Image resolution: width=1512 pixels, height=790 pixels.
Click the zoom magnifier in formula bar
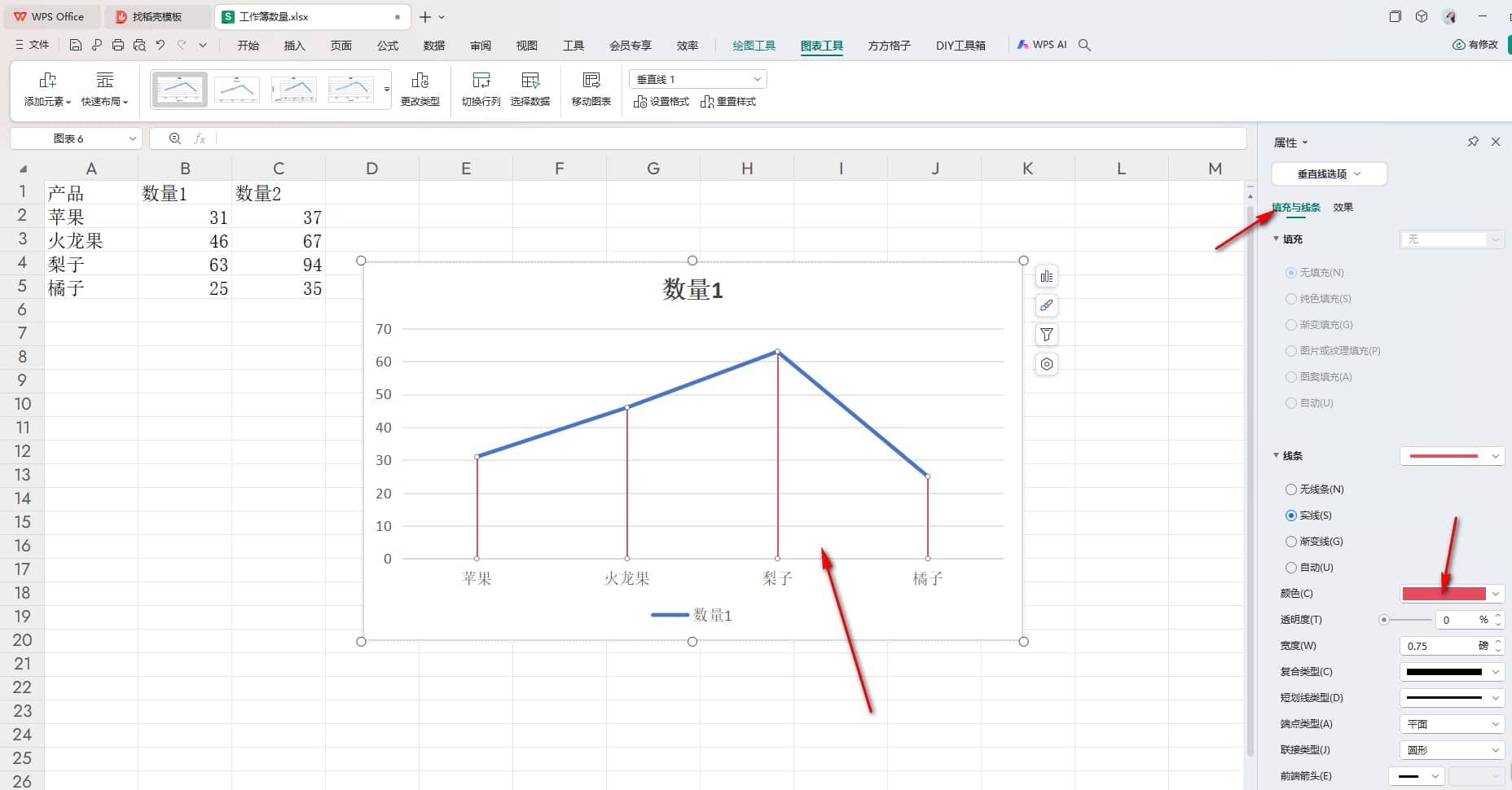coord(174,138)
